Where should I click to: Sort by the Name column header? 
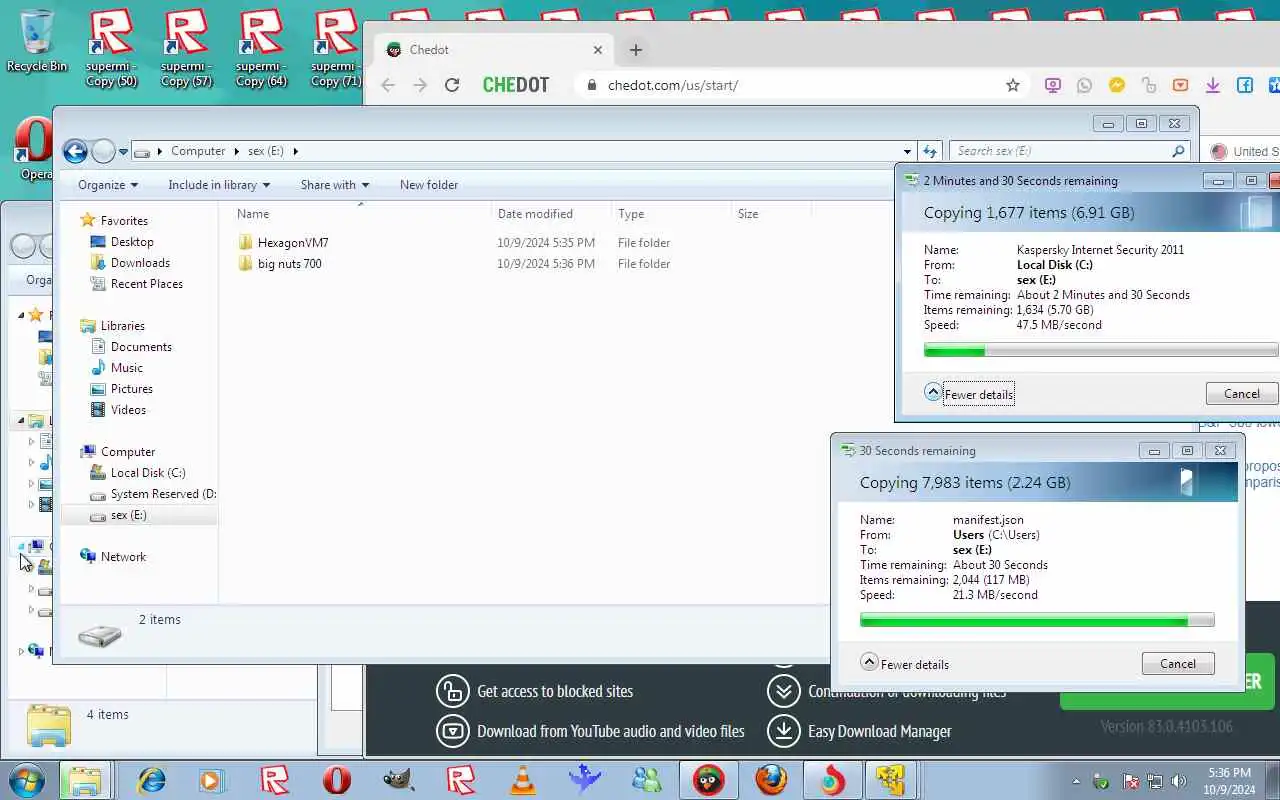361,213
